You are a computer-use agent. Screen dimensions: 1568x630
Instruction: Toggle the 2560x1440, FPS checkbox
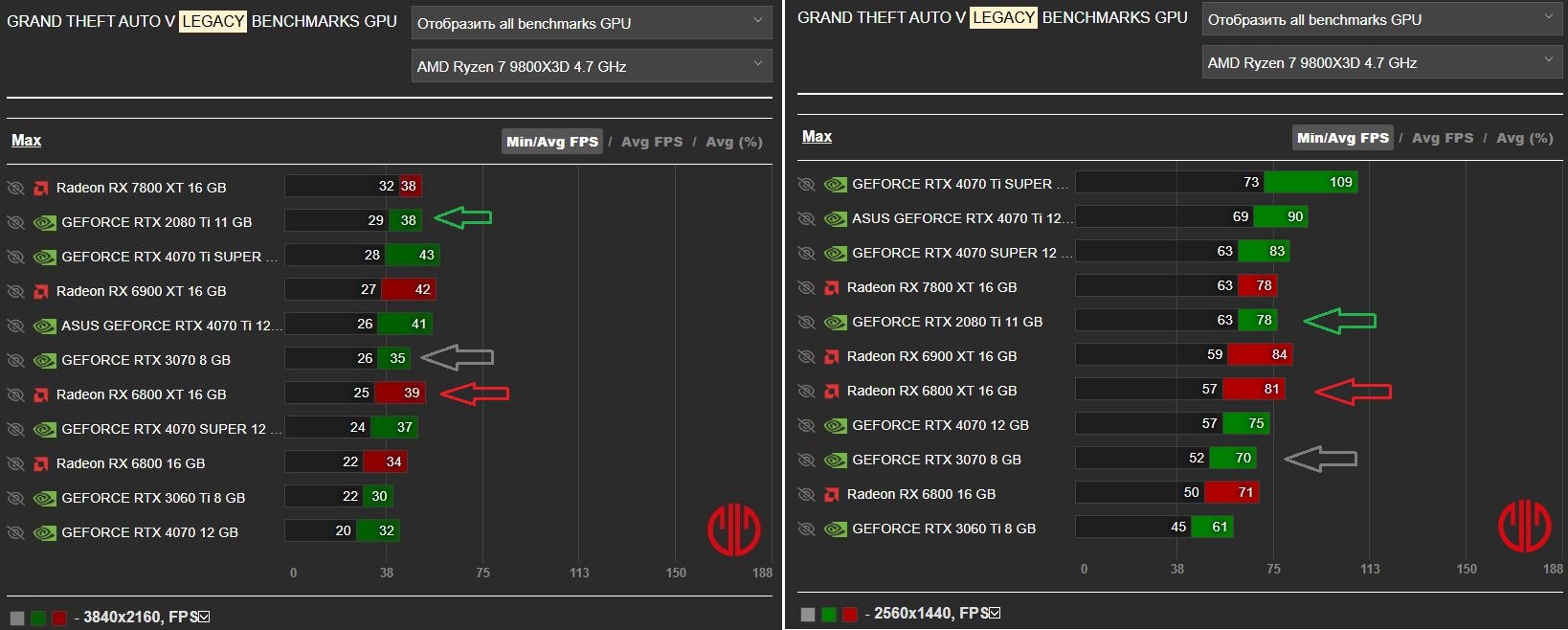[x=995, y=613]
